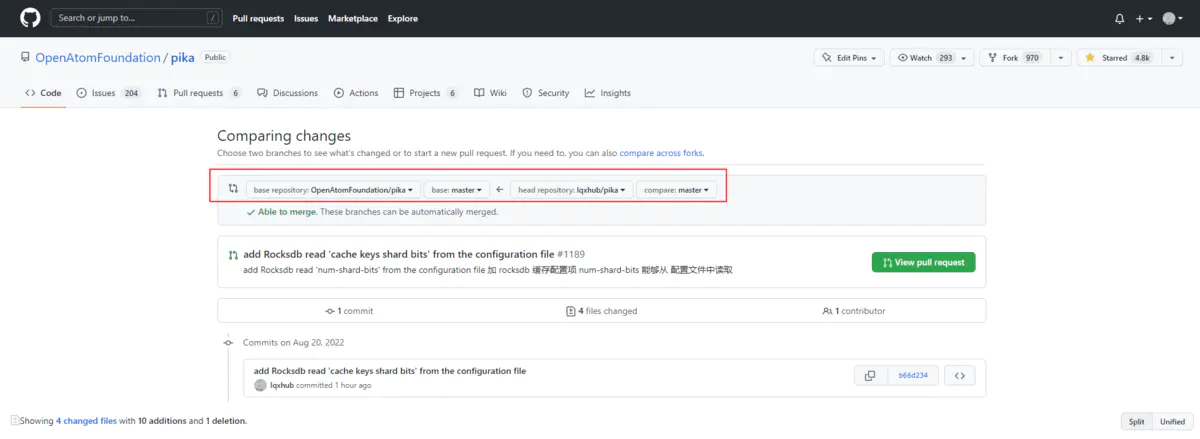Open the 4 changed files link
The width and height of the screenshot is (1200, 439).
[86, 421]
